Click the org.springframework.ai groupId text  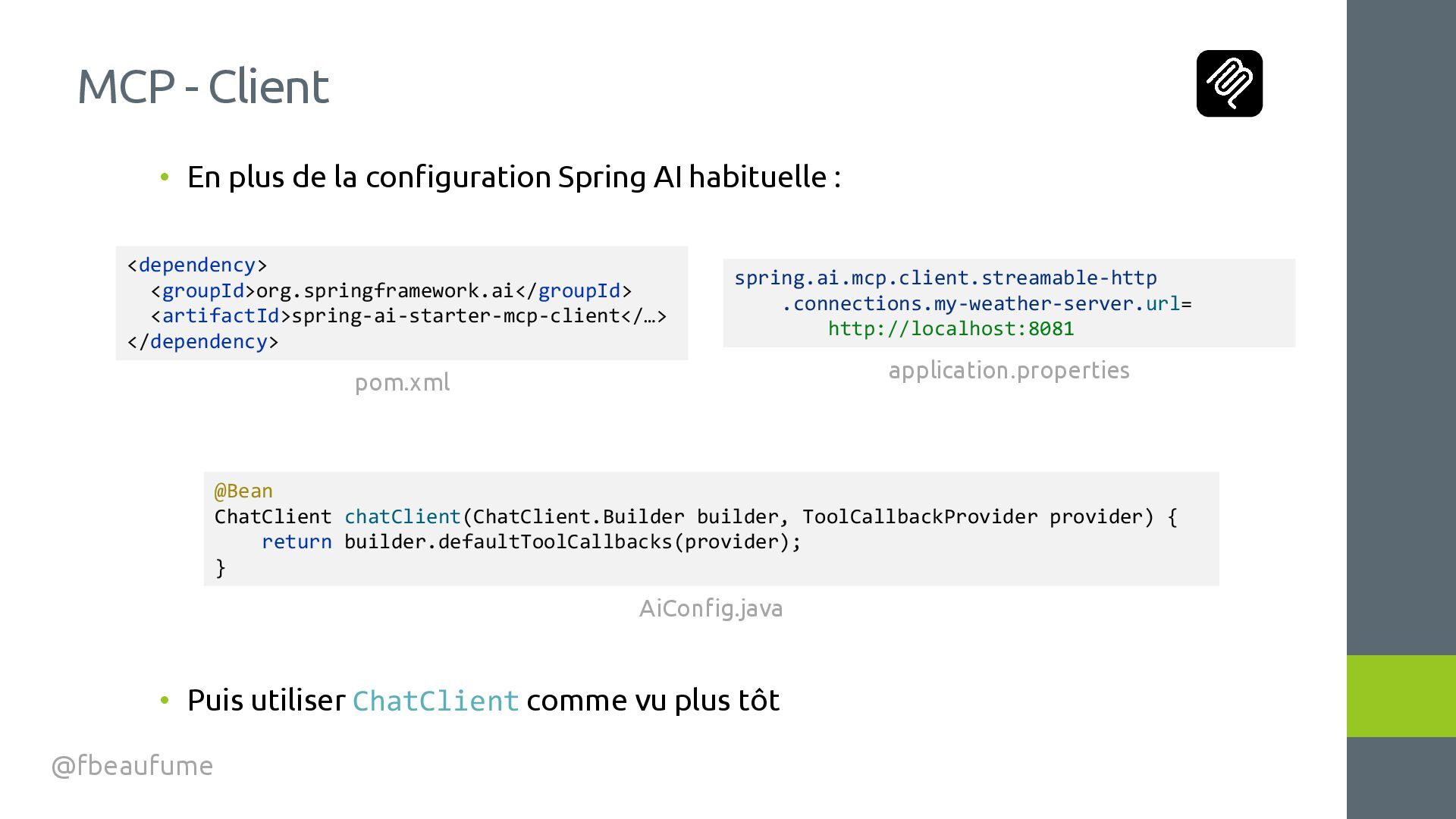(385, 291)
